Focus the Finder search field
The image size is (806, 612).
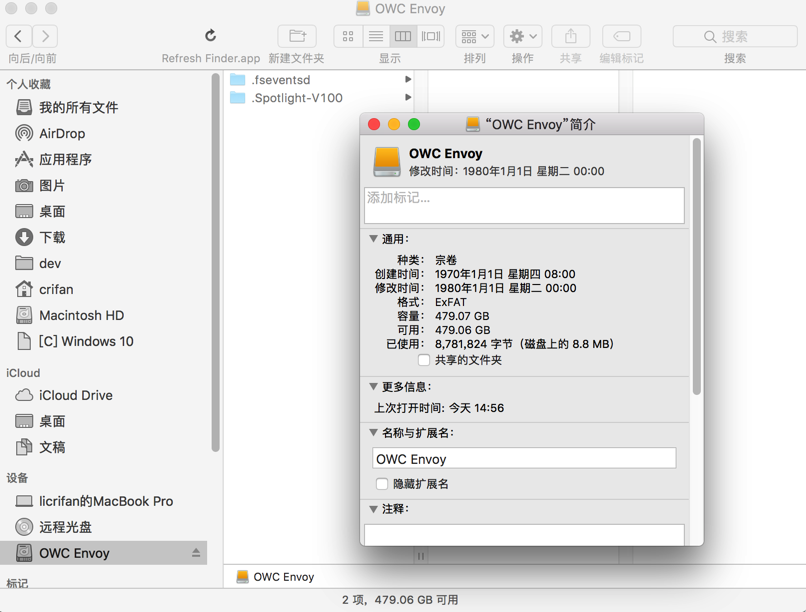[735, 36]
